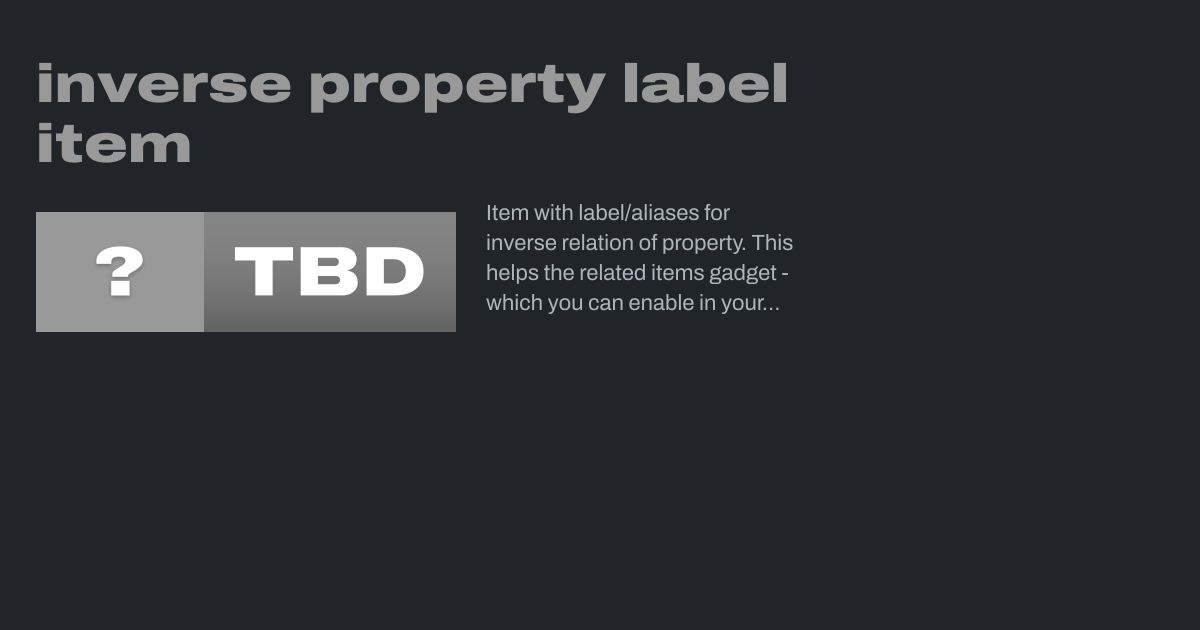This screenshot has height=630, width=1200.
Task: Click the word "inverse" in the heading
Action: 164,84
